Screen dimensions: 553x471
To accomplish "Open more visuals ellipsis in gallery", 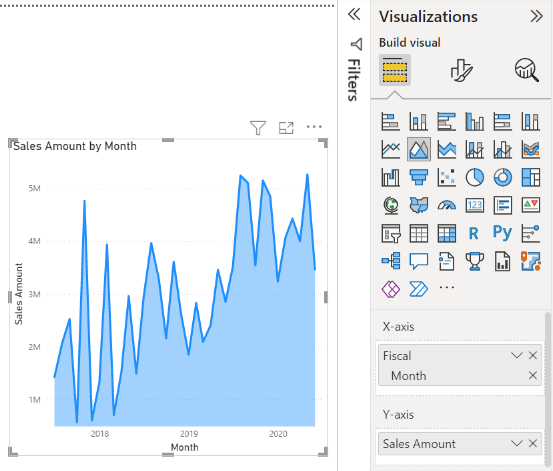I will (x=446, y=288).
